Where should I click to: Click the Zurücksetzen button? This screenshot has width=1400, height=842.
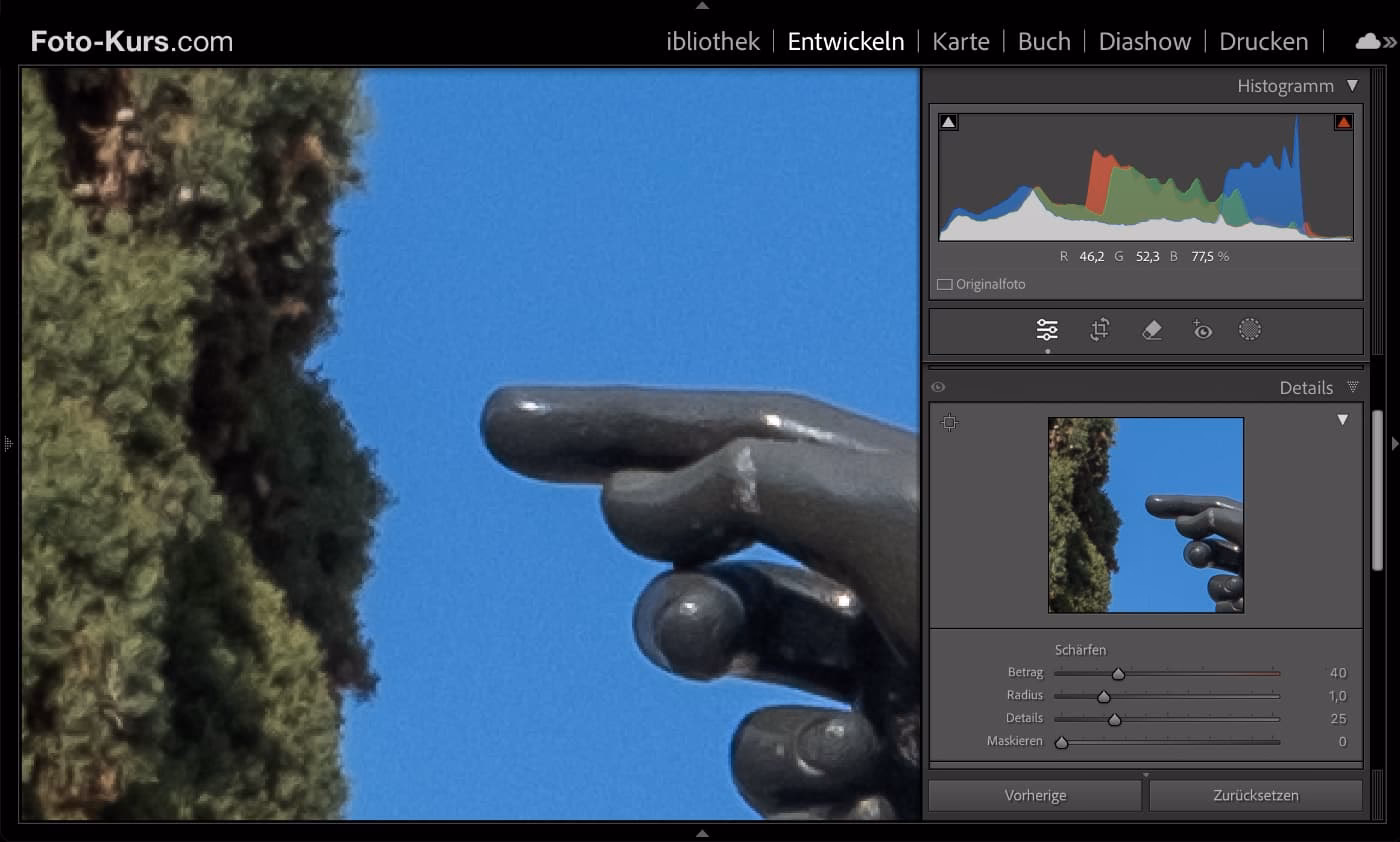1256,794
